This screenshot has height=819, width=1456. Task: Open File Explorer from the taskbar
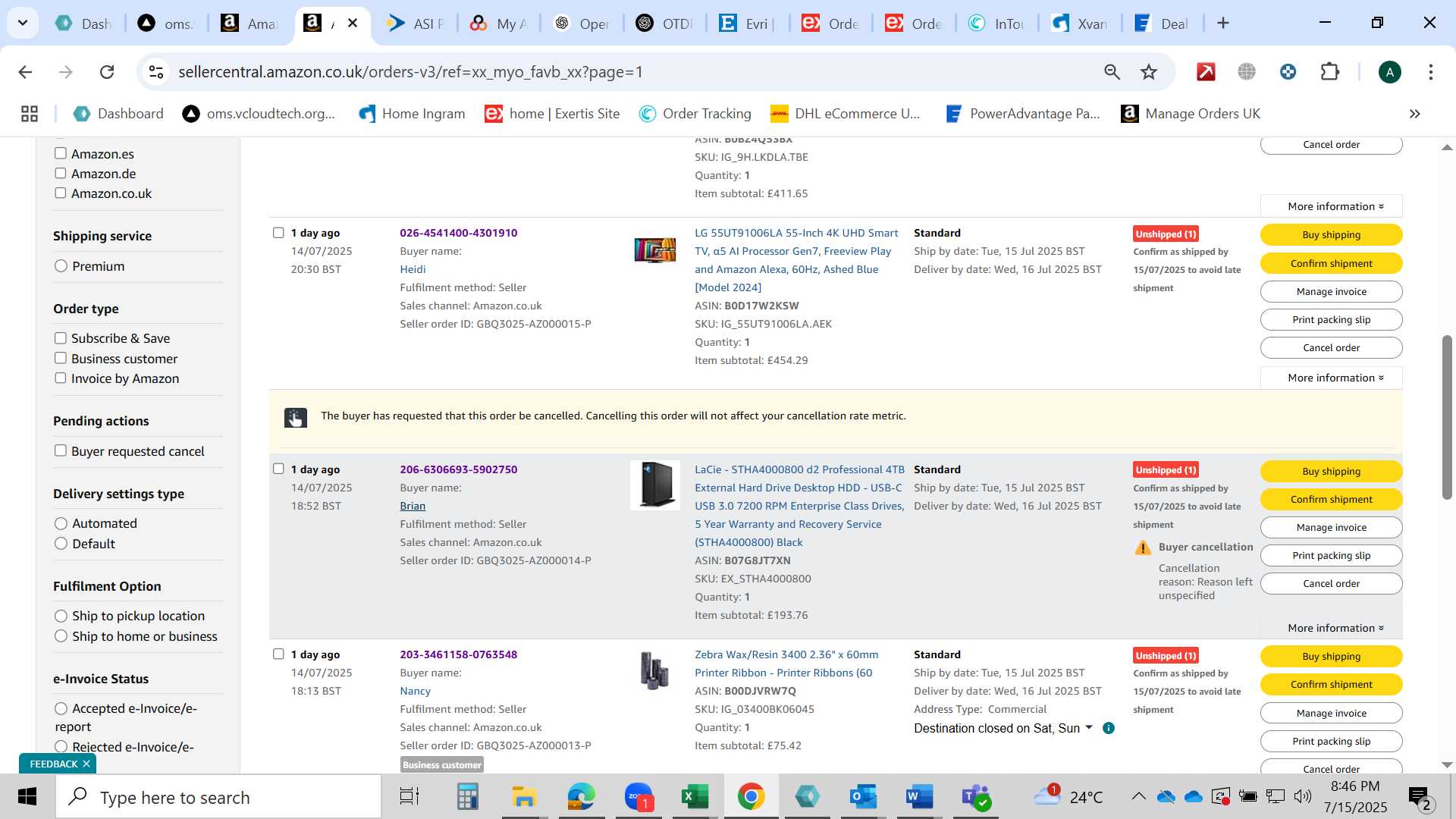click(524, 797)
